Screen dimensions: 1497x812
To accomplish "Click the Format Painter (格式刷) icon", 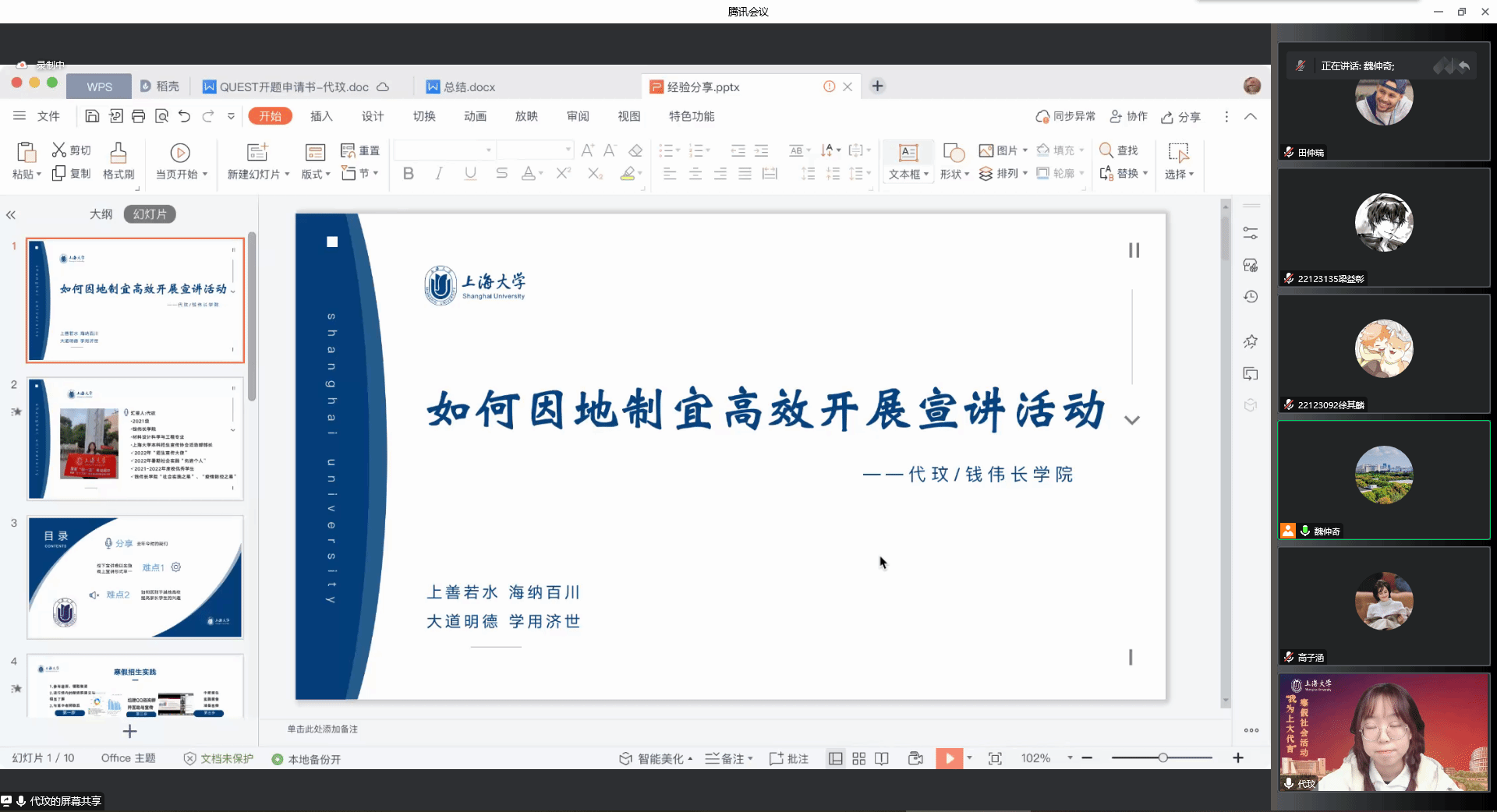I will point(119,161).
